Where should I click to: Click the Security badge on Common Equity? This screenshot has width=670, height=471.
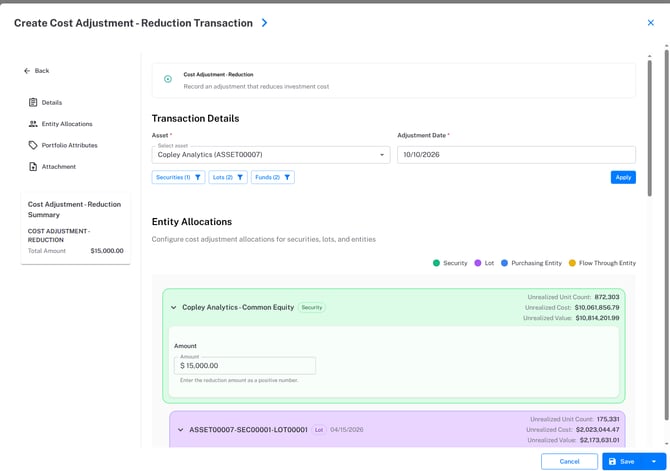click(x=311, y=307)
